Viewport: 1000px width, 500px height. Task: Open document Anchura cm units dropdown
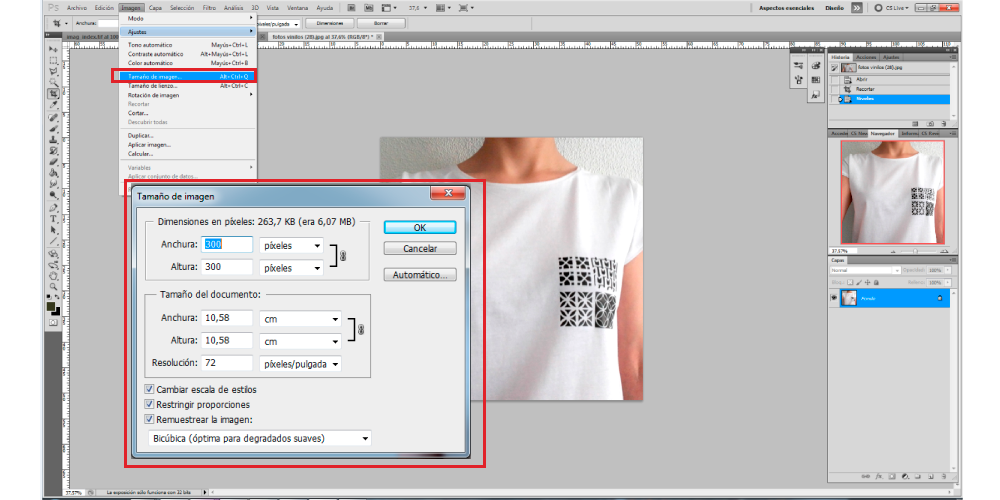(x=300, y=318)
